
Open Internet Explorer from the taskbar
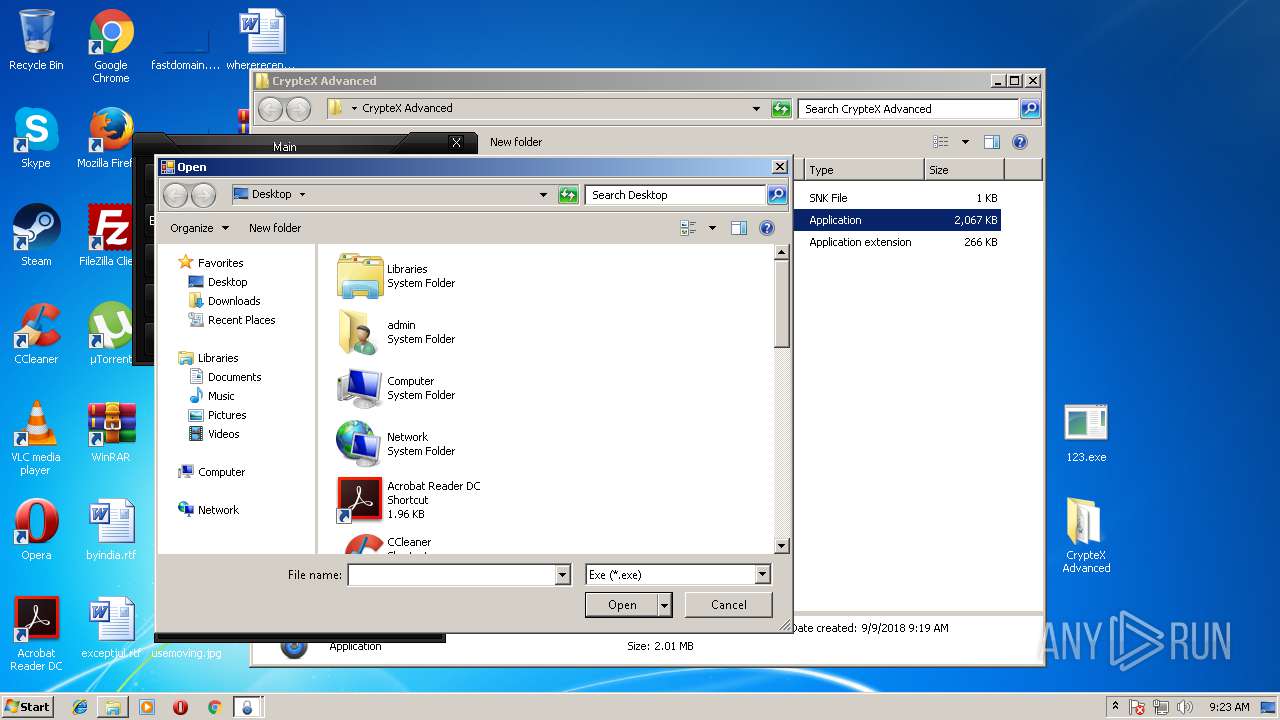[x=80, y=707]
